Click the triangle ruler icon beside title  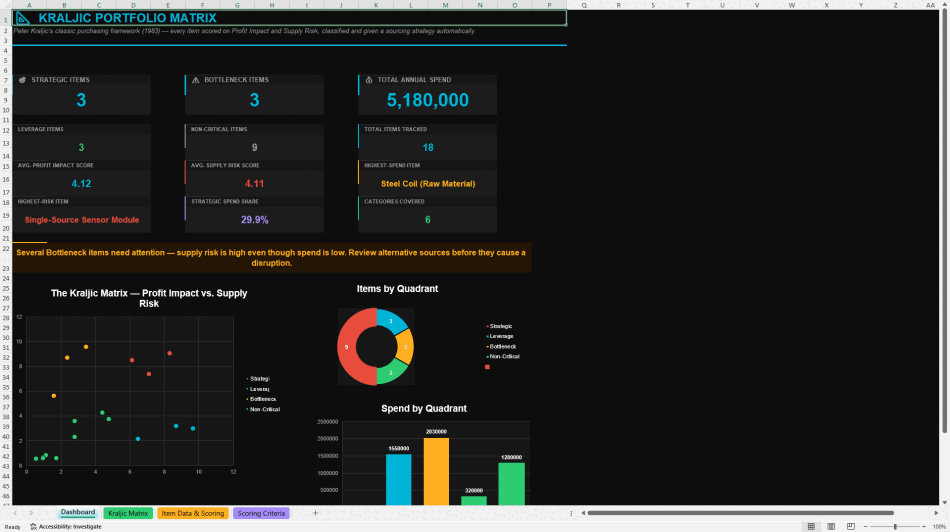click(x=23, y=18)
